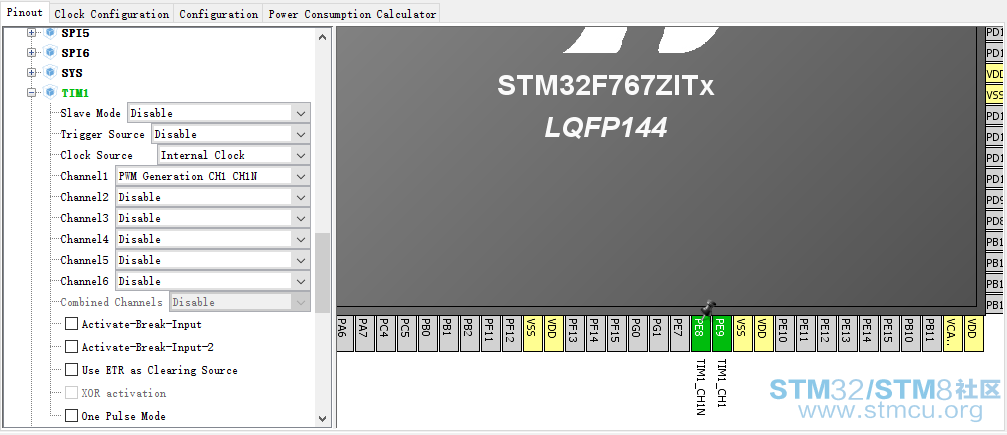
Task: Select pin PF15 on the chip
Action: (x=617, y=333)
